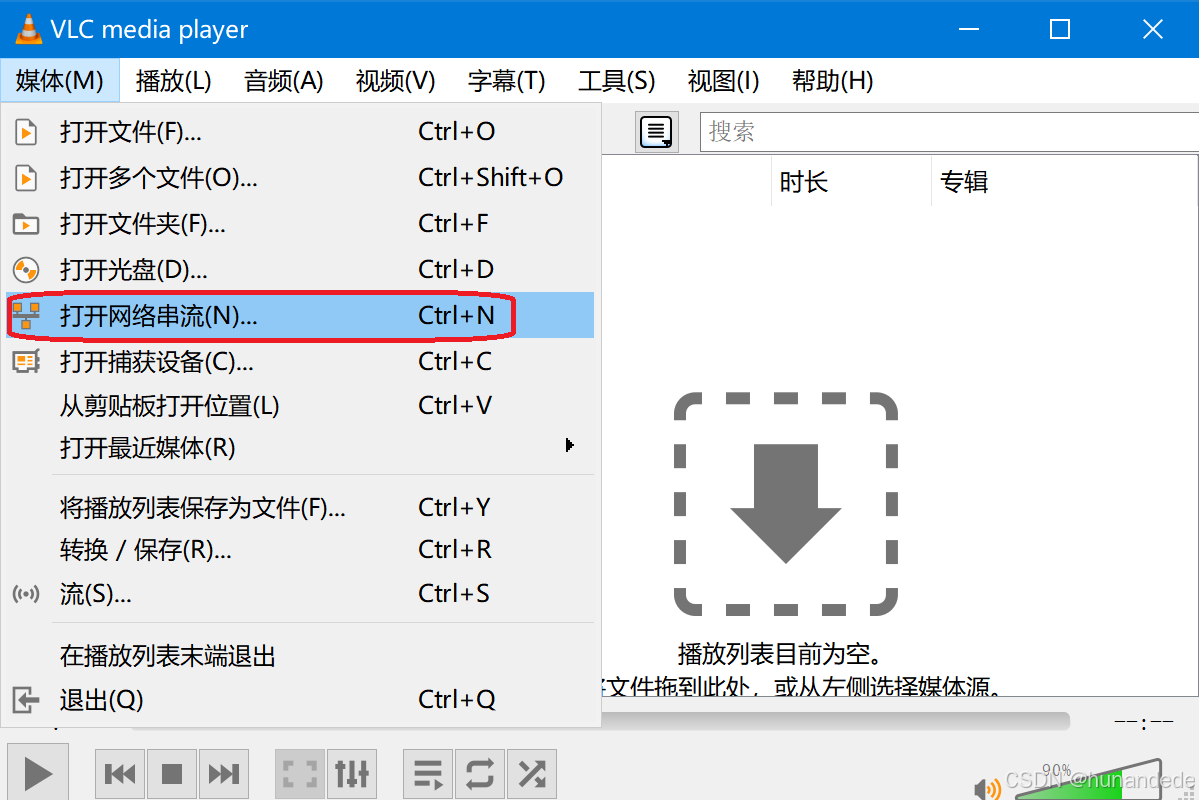Open the 工具(S) menu

point(616,80)
